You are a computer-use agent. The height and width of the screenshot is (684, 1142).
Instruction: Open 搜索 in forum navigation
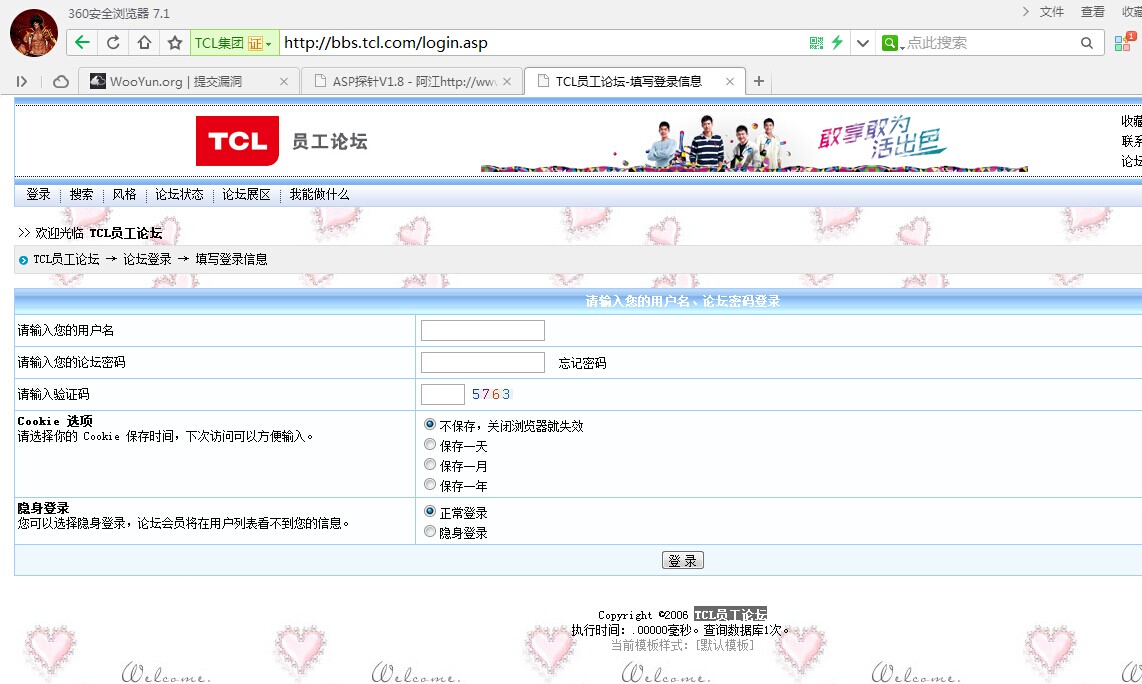(x=82, y=194)
